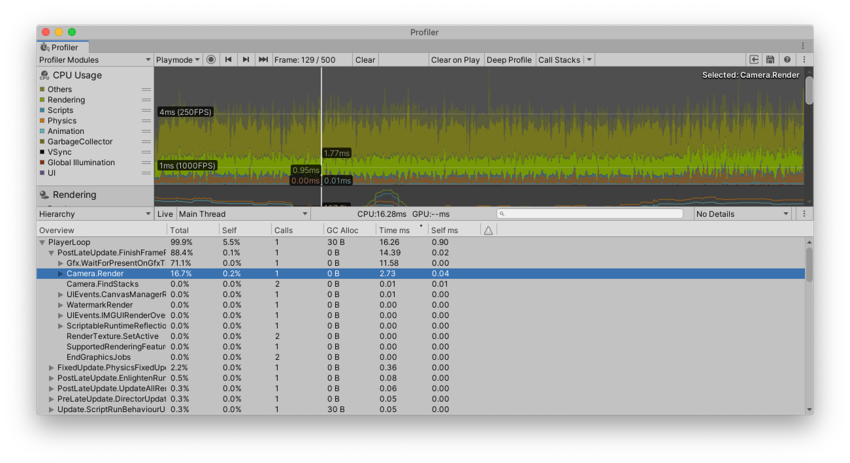This screenshot has width=850, height=463.
Task: Reorder handle next to Others category
Action: click(x=146, y=89)
